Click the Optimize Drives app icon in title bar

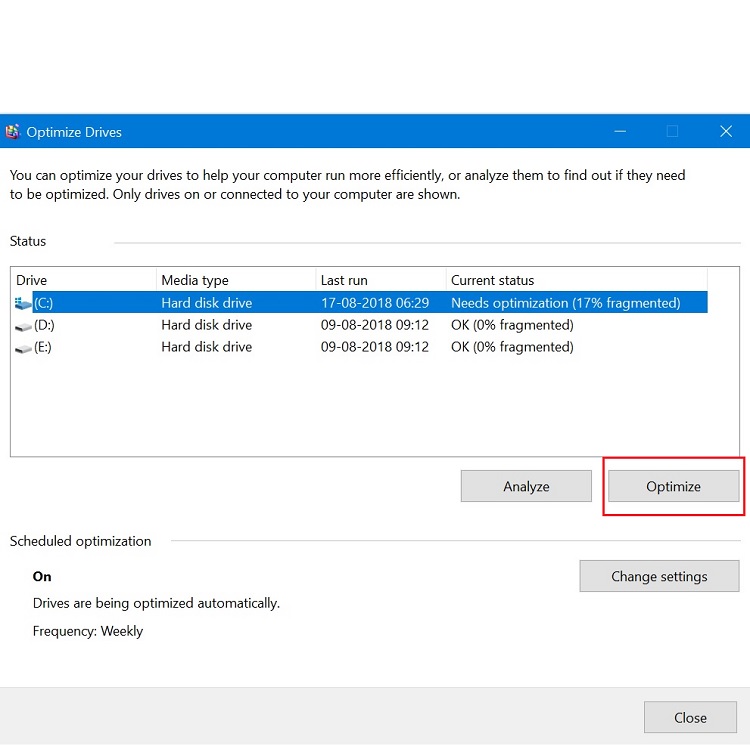(12, 132)
